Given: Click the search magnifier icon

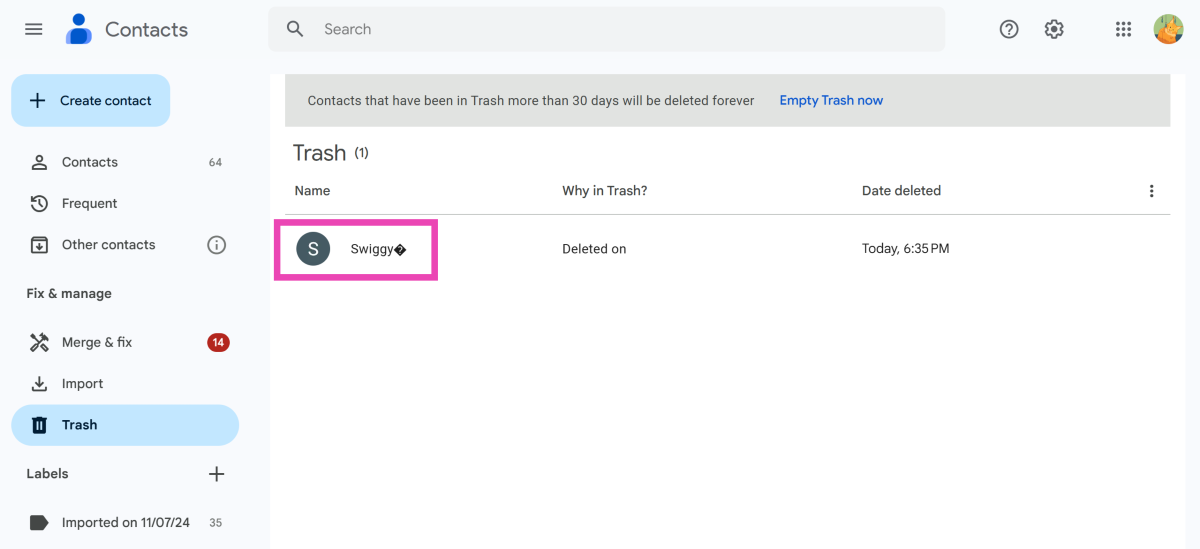Looking at the screenshot, I should click(x=295, y=29).
